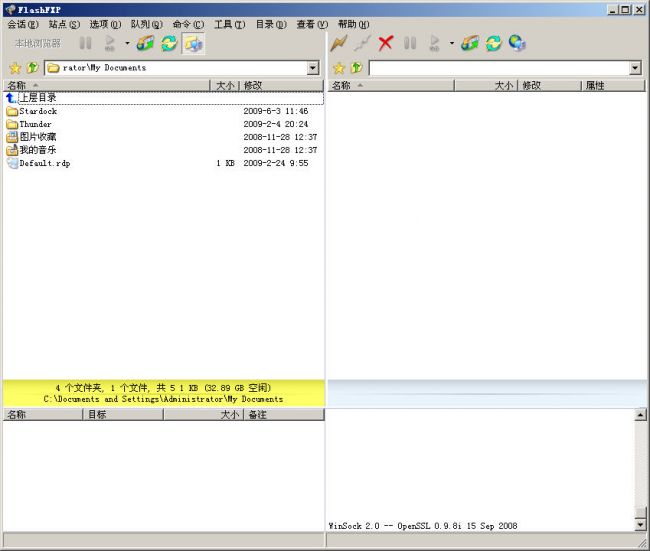The image size is (650, 551).
Task: Click the refresh icon in right toolbar
Action: coord(493,44)
